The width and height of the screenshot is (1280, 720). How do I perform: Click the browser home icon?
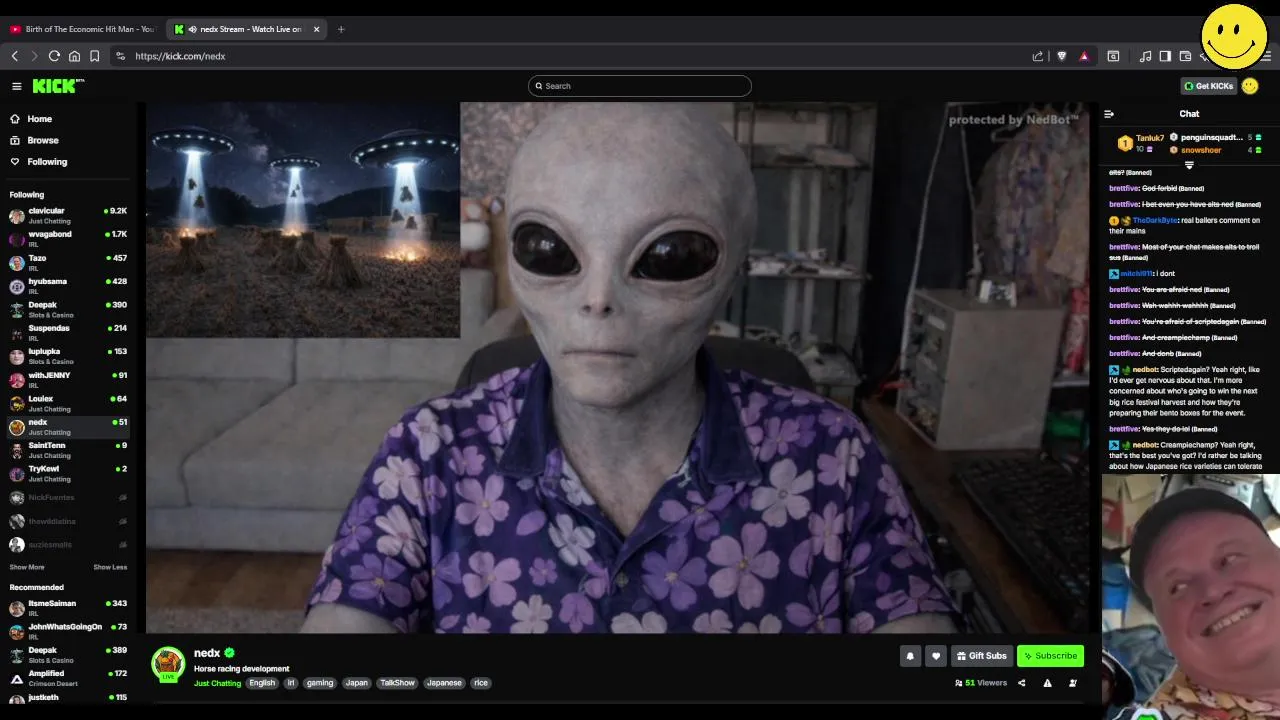74,56
